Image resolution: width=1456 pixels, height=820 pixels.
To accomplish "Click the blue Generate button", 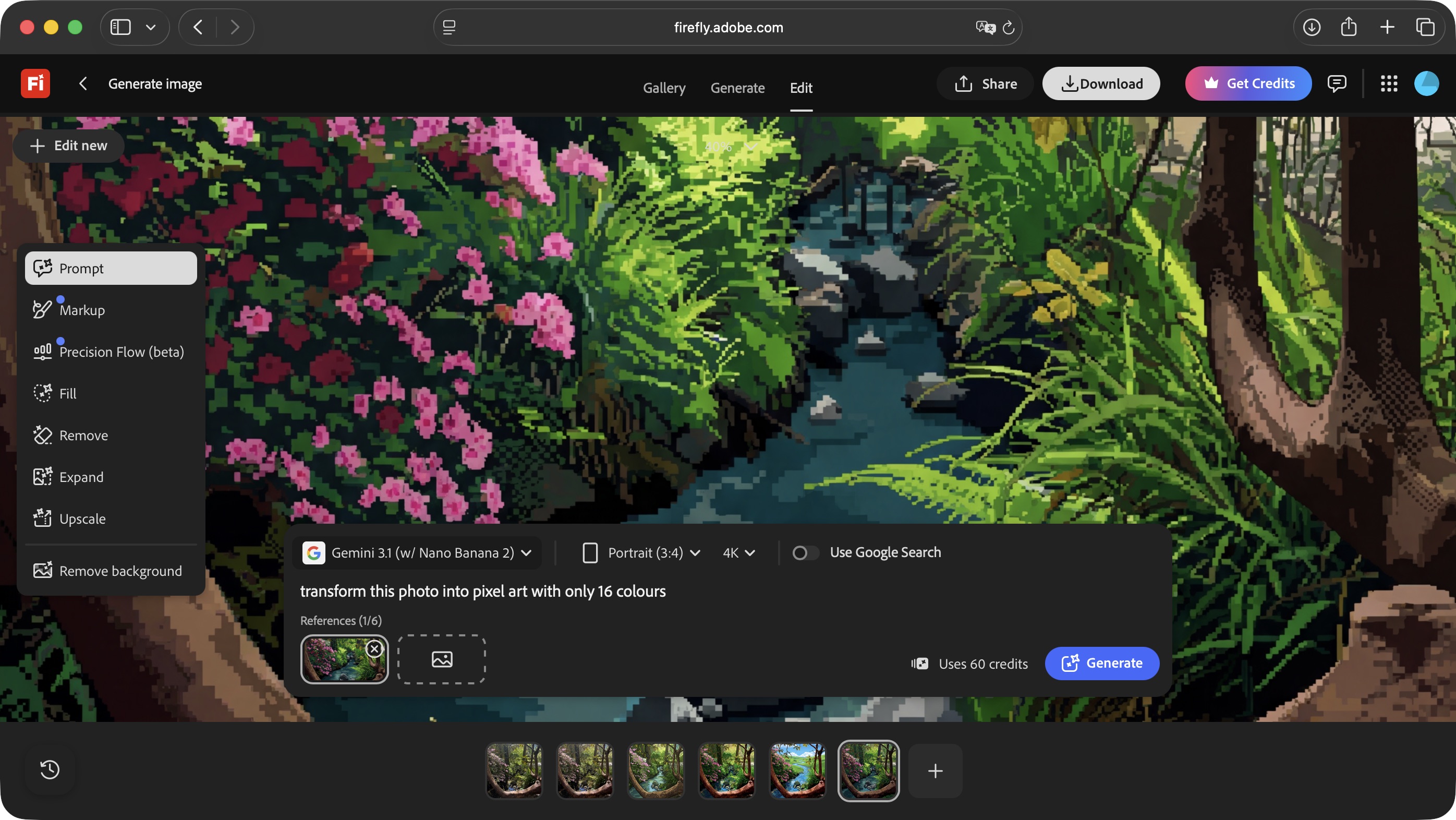I will (1101, 664).
